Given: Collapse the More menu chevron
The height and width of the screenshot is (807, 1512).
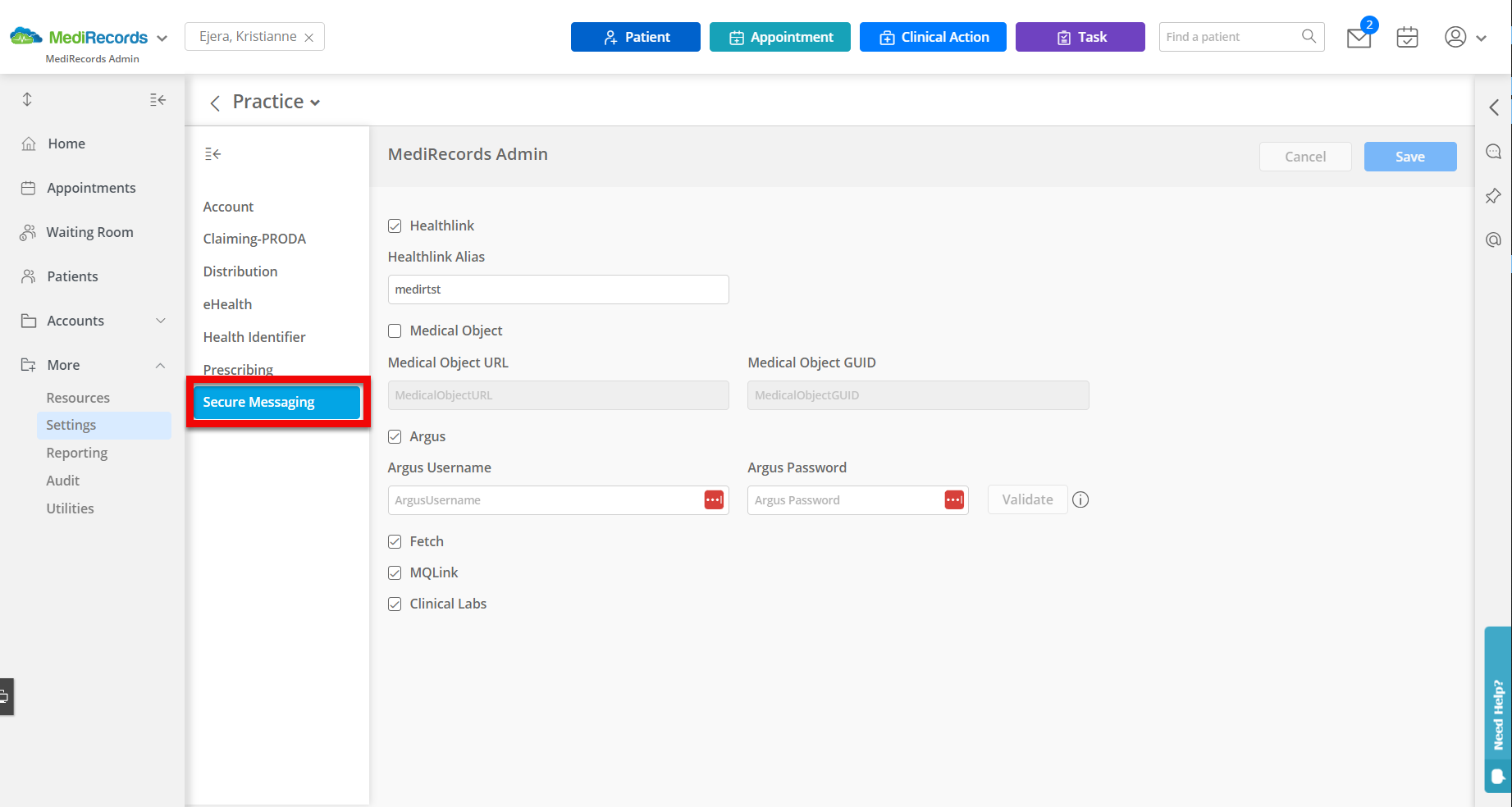Looking at the screenshot, I should pos(161,365).
